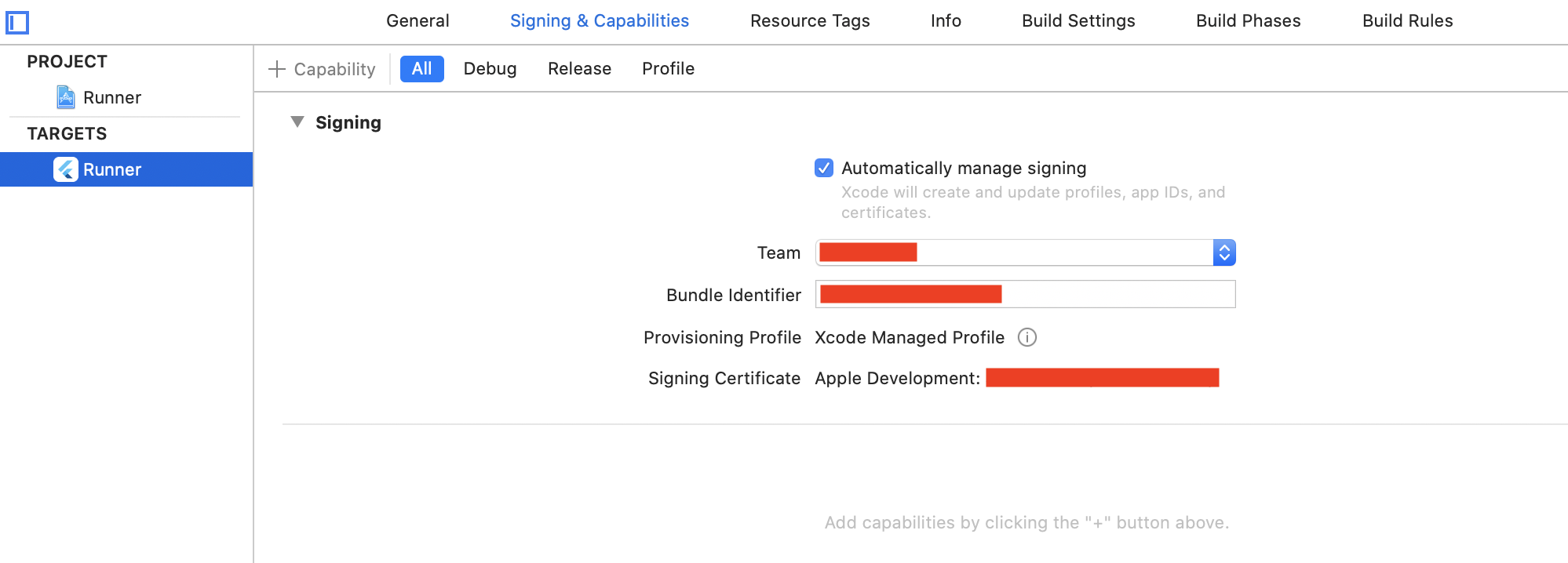
Task: Uncheck Automatically manage signing checkbox
Action: point(824,168)
